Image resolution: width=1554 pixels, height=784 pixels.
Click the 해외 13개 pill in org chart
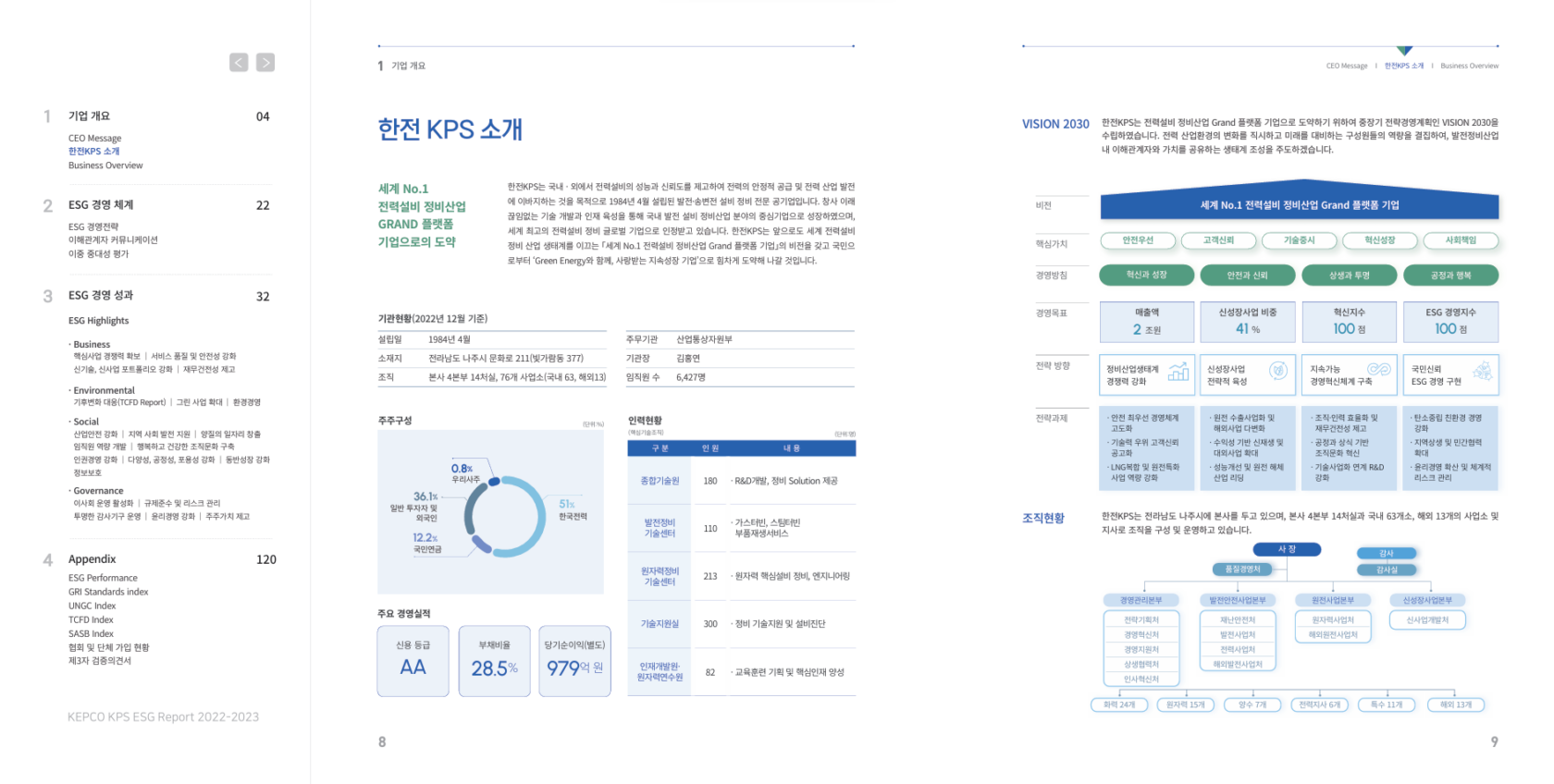(1456, 704)
